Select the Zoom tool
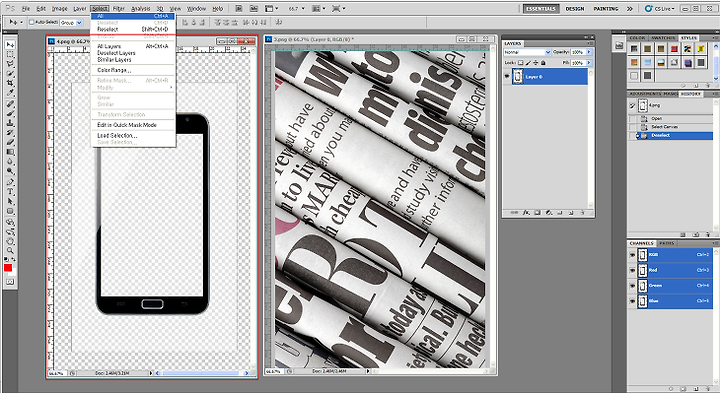Viewport: 720px width, 393px height. (10, 251)
